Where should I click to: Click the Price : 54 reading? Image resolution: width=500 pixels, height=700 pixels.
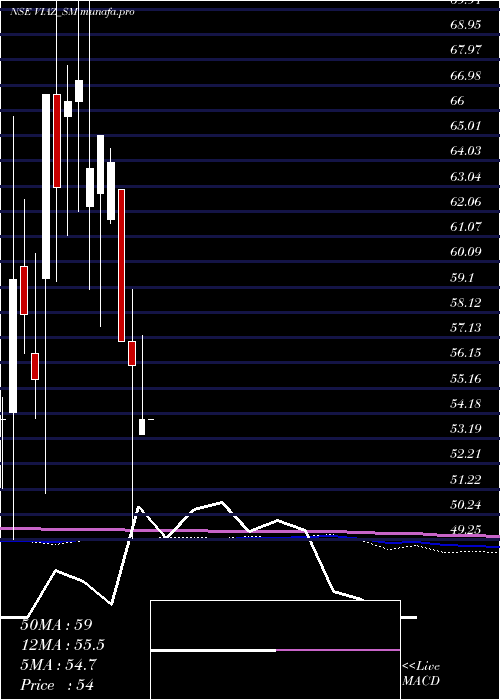click(57, 685)
